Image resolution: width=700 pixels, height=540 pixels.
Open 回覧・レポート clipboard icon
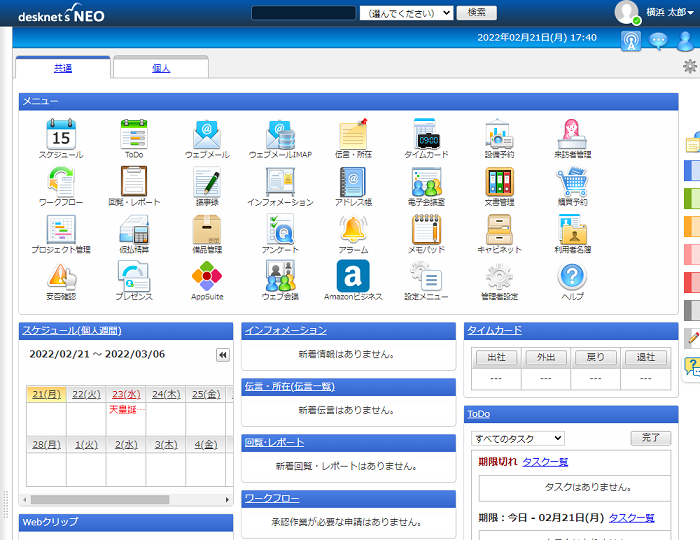coord(134,182)
